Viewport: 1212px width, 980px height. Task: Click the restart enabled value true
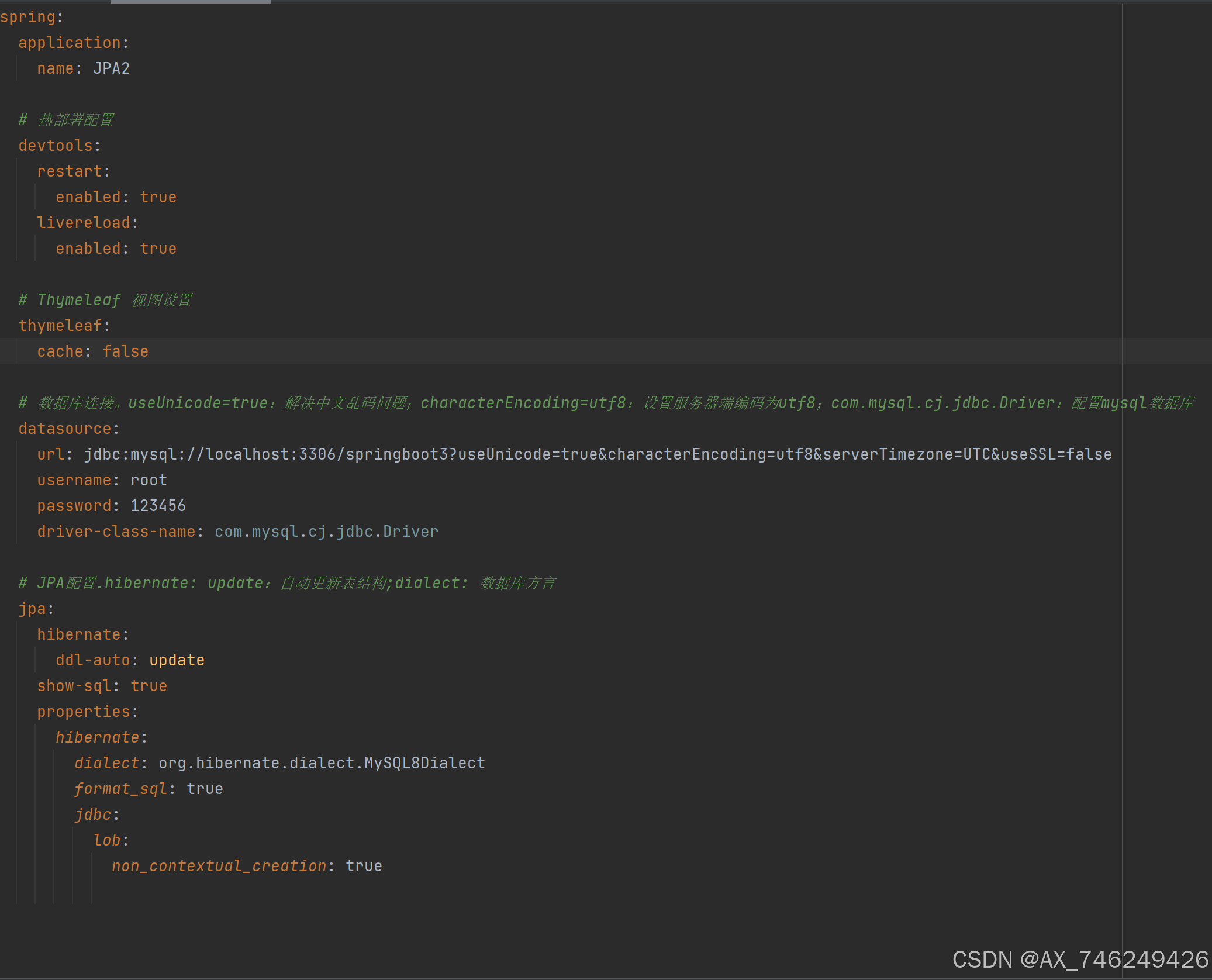pyautogui.click(x=158, y=196)
